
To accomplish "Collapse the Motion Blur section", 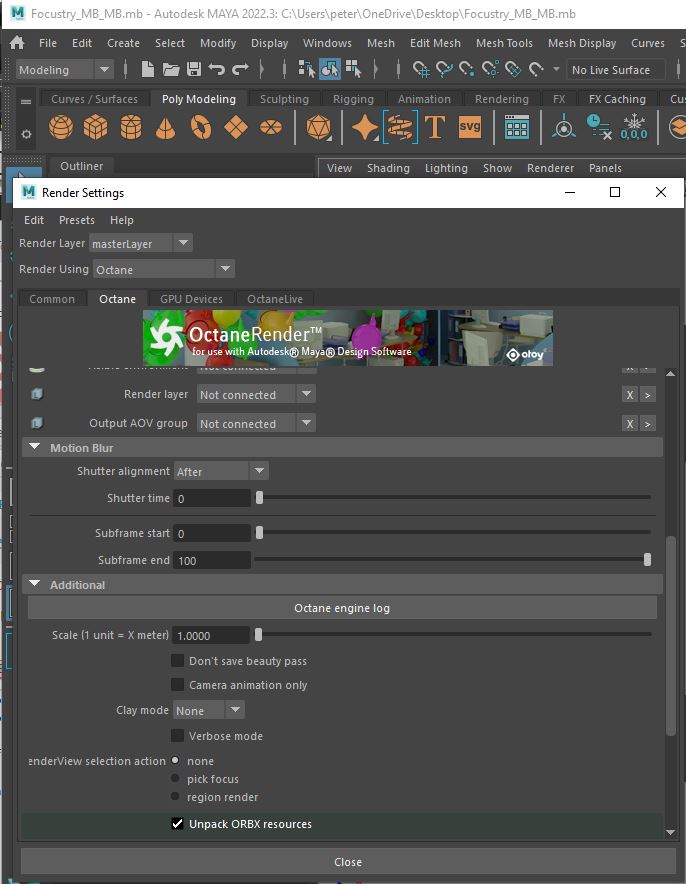I will pos(34,447).
